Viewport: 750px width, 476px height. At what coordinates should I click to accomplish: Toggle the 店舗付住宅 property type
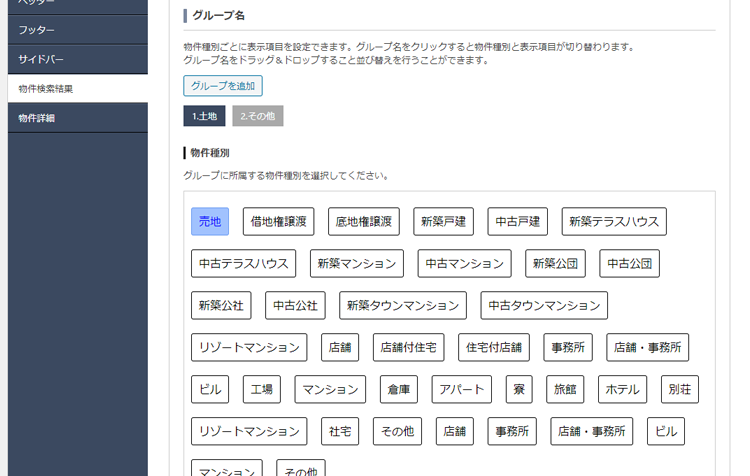tap(409, 347)
